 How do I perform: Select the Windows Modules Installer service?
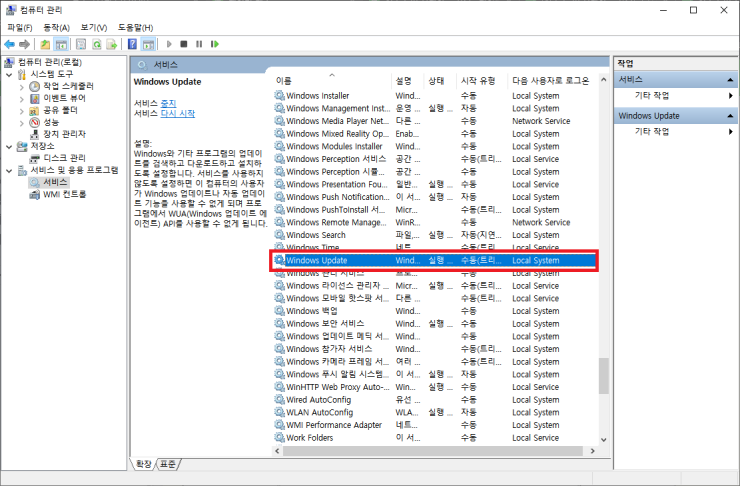coord(435,147)
